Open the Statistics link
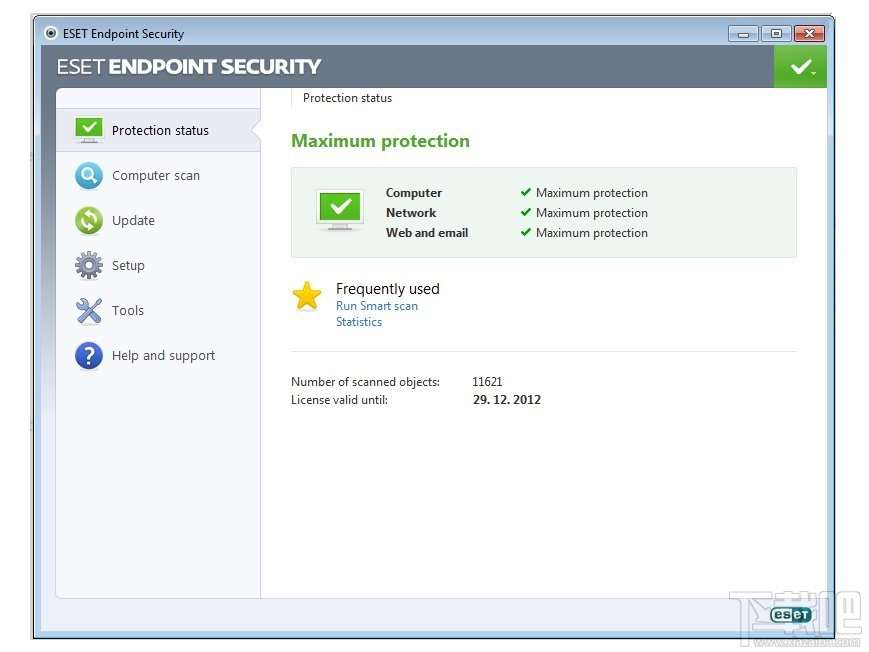The image size is (869, 652). coord(359,321)
